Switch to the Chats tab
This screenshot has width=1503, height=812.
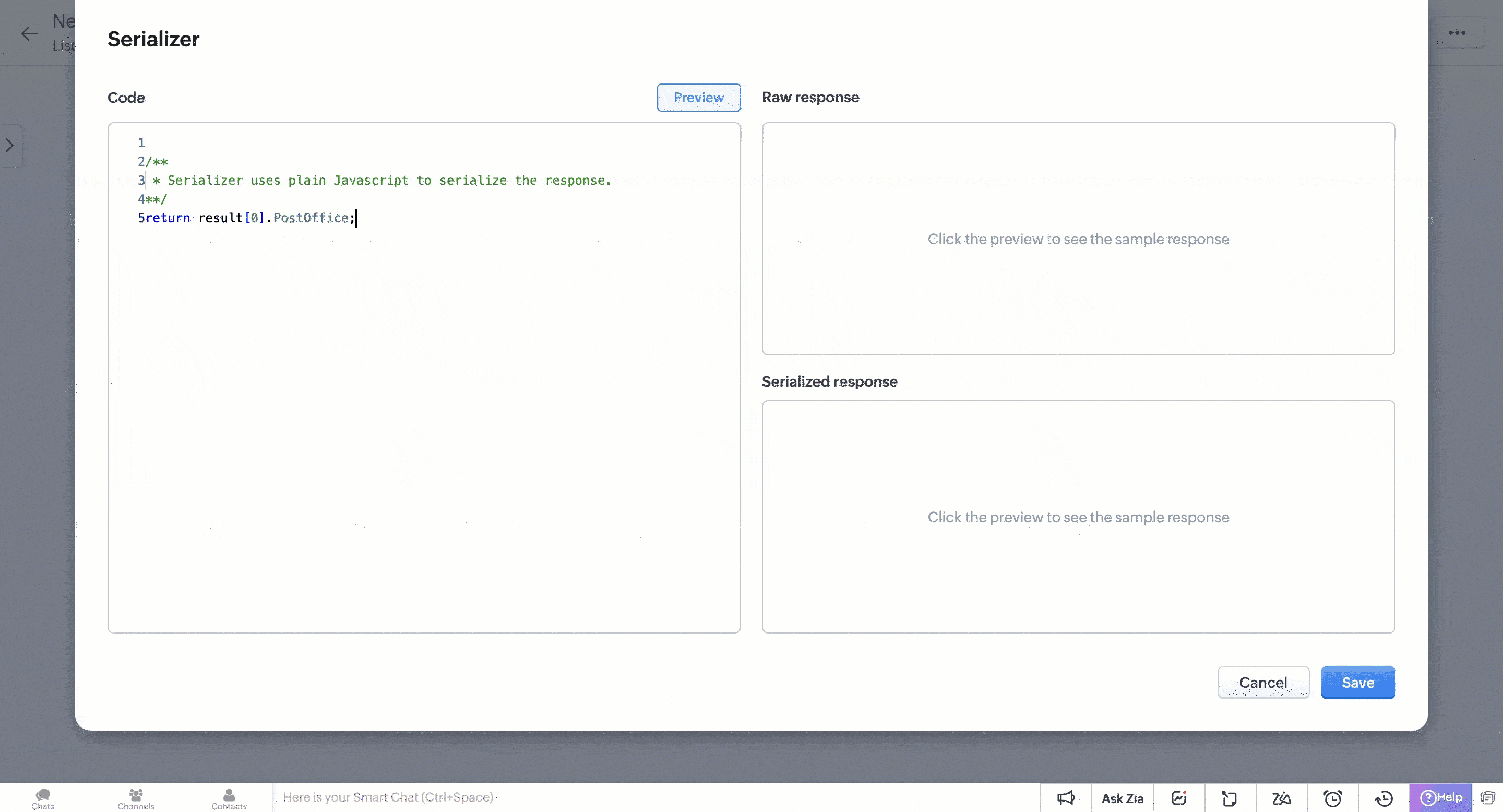(43, 798)
